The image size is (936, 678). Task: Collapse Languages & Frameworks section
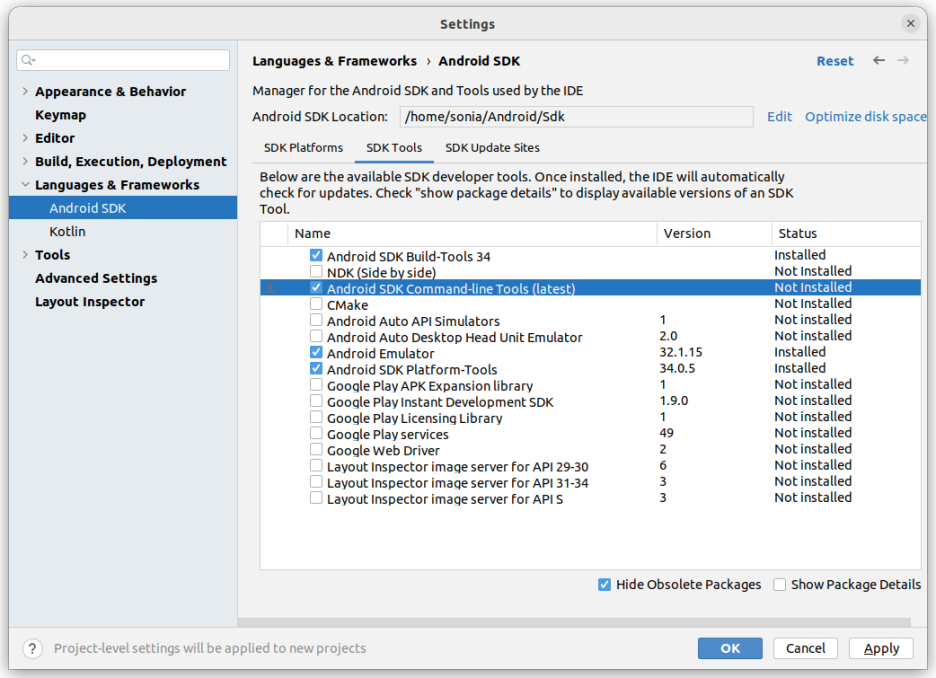pos(25,184)
